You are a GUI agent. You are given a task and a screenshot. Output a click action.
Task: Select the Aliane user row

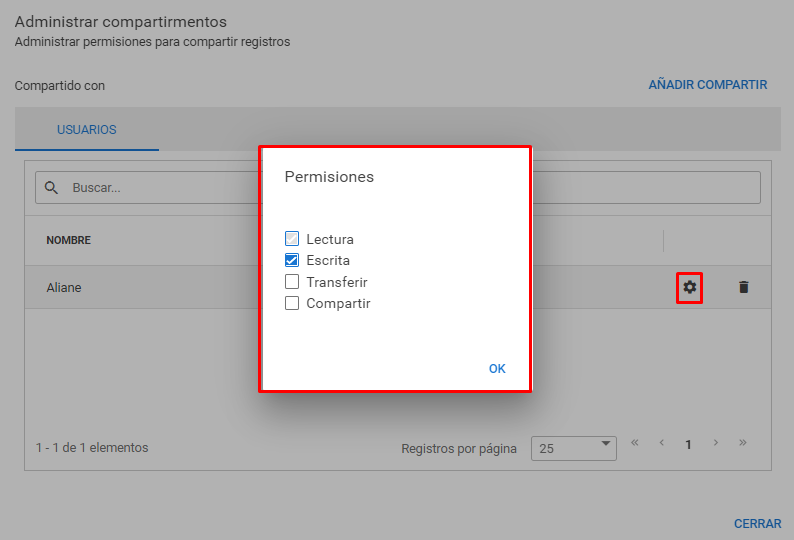click(398, 287)
